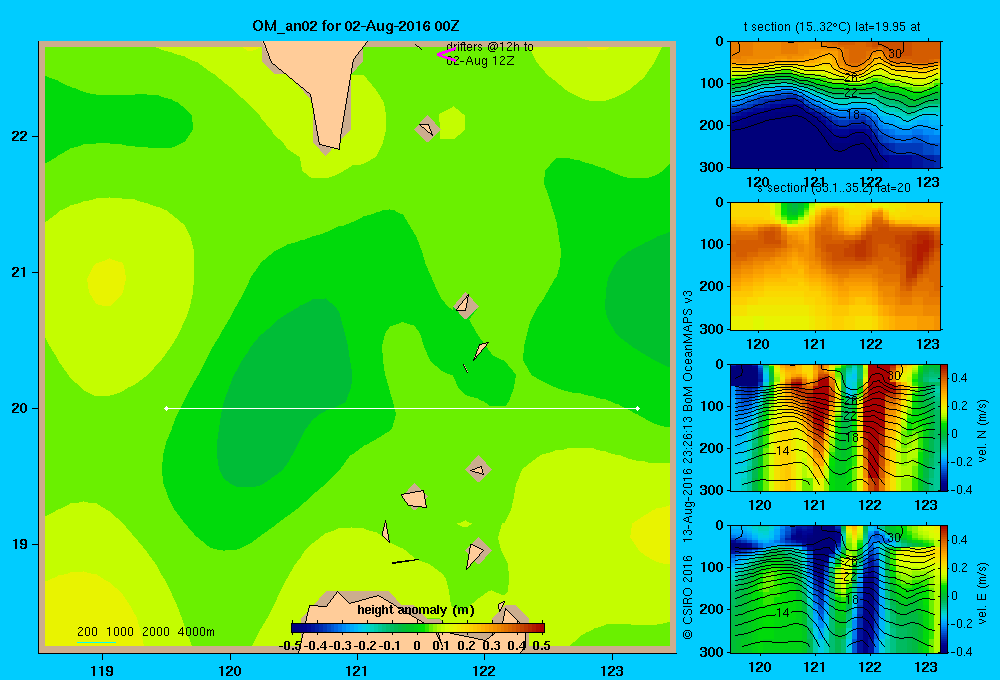The image size is (1000, 680).
Task: Click the 0.4 label on vel. N scale
Action: tap(959, 378)
